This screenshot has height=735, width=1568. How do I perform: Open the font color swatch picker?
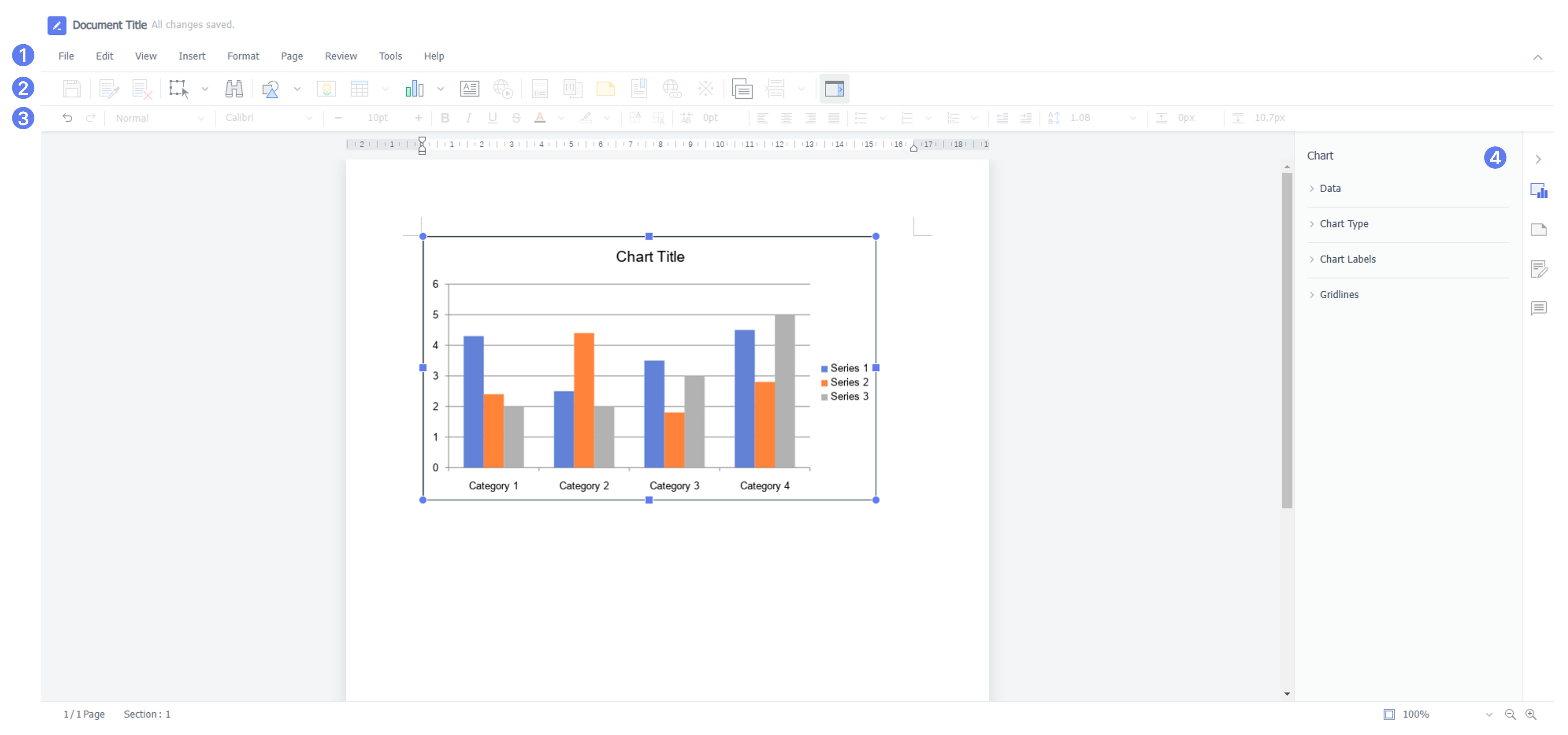click(561, 118)
